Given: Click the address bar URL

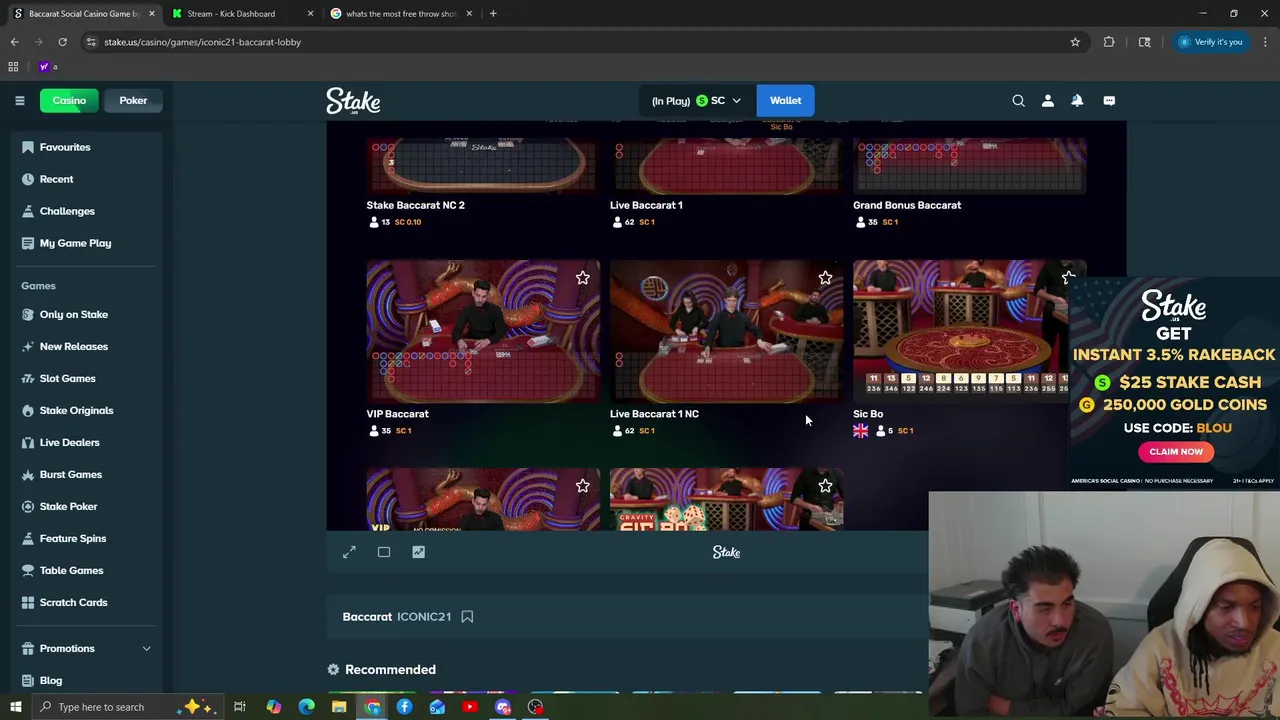Looking at the screenshot, I should coord(202,42).
